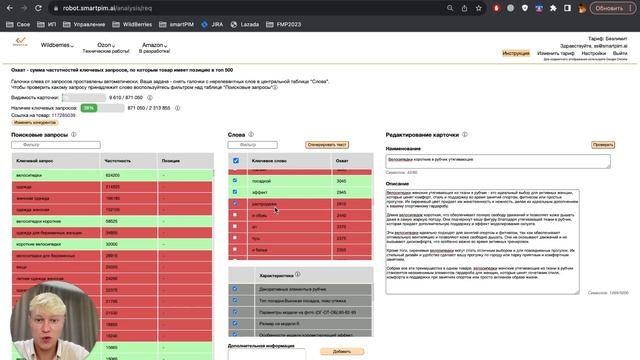The image size is (640, 360).
Task: Click the Добавить button
Action: click(342, 351)
